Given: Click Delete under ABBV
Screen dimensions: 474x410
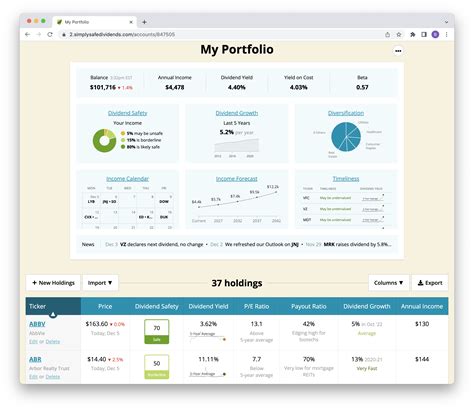Looking at the screenshot, I should (53, 342).
